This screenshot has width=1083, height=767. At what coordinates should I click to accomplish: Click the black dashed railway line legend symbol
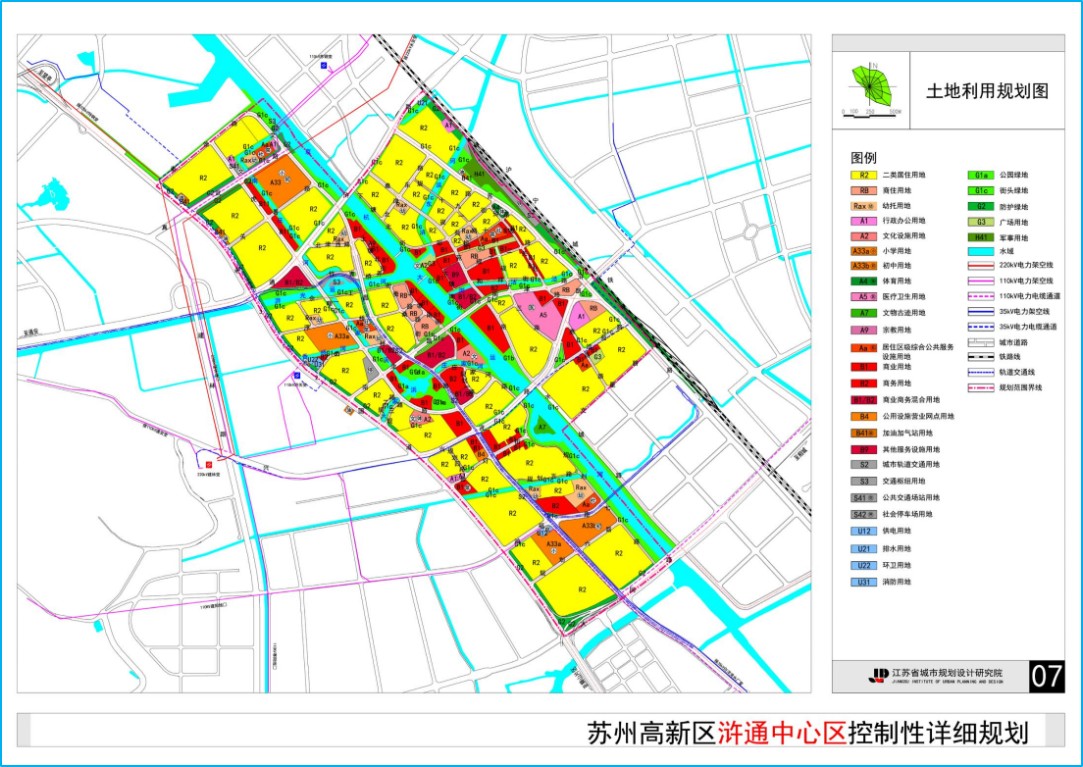pos(981,357)
